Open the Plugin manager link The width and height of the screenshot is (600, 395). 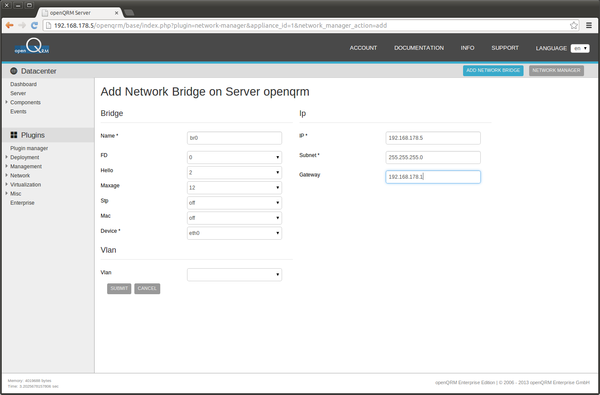point(29,148)
